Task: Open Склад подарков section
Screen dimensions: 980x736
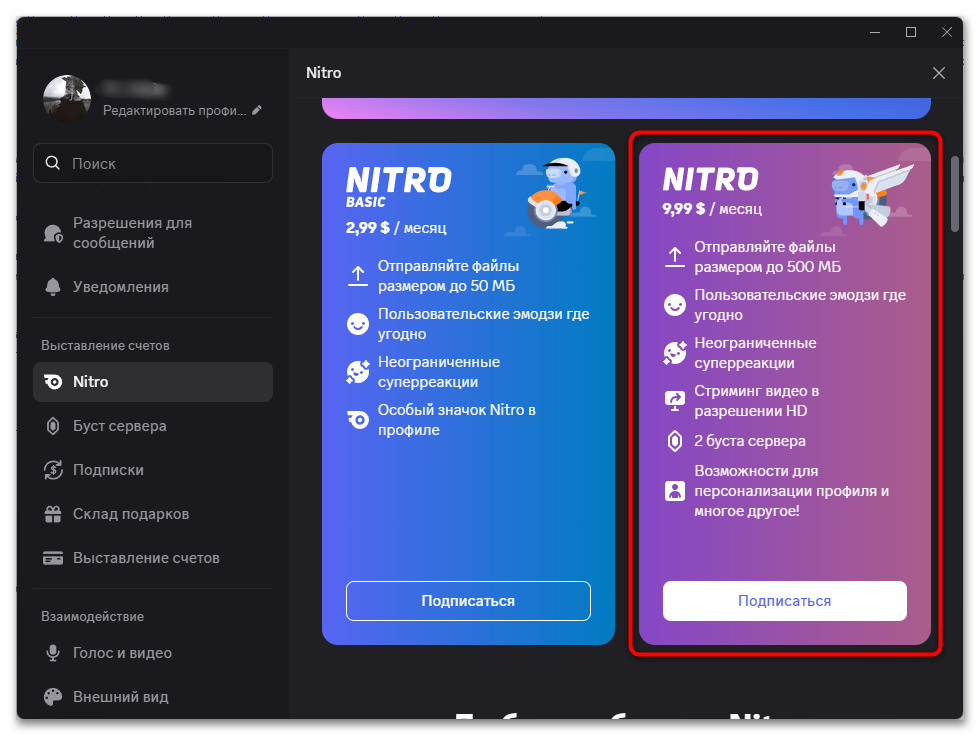Action: 152,514
